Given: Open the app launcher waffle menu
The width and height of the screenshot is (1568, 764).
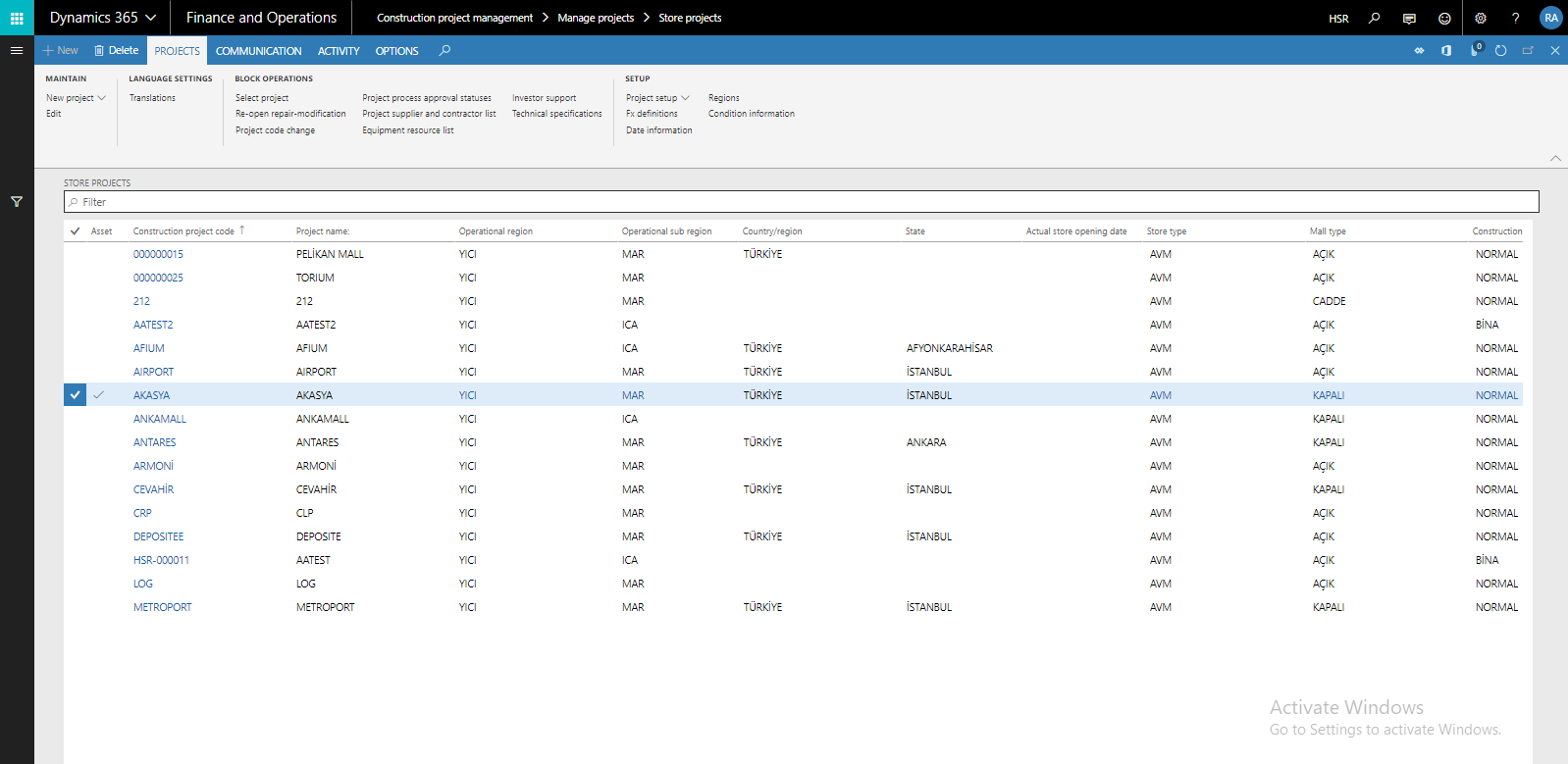Looking at the screenshot, I should 17,18.
